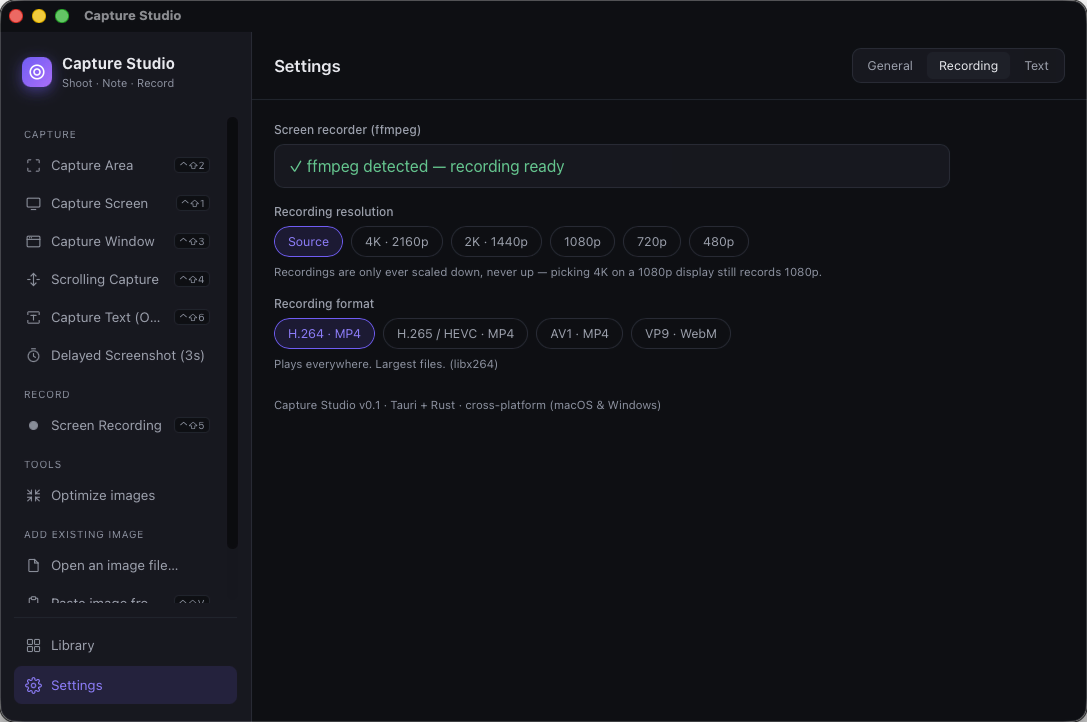Click the Capture Studio logo icon
Viewport: 1087px width, 722px height.
37,72
